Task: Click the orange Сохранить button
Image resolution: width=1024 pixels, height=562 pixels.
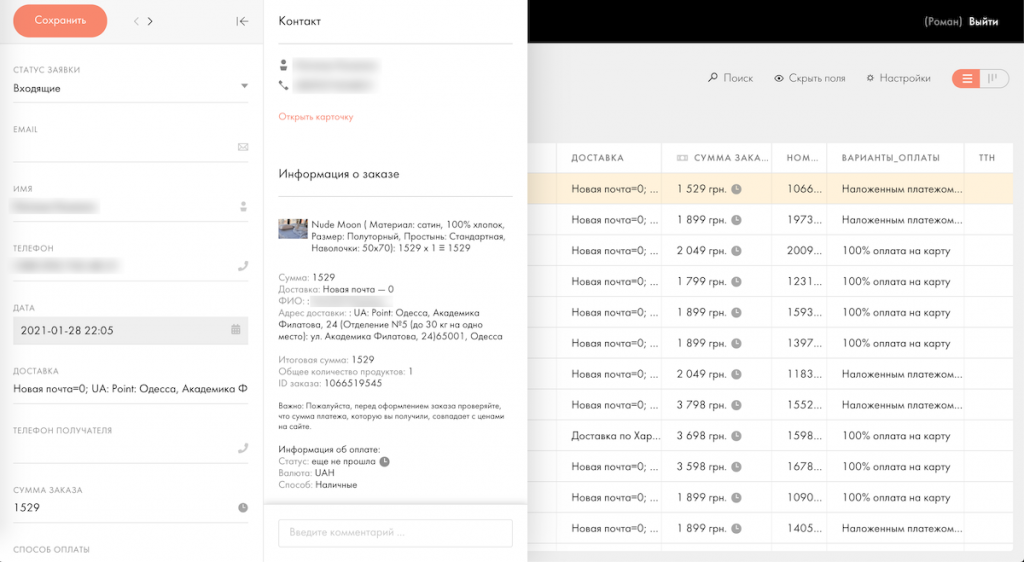Action: pyautogui.click(x=60, y=21)
